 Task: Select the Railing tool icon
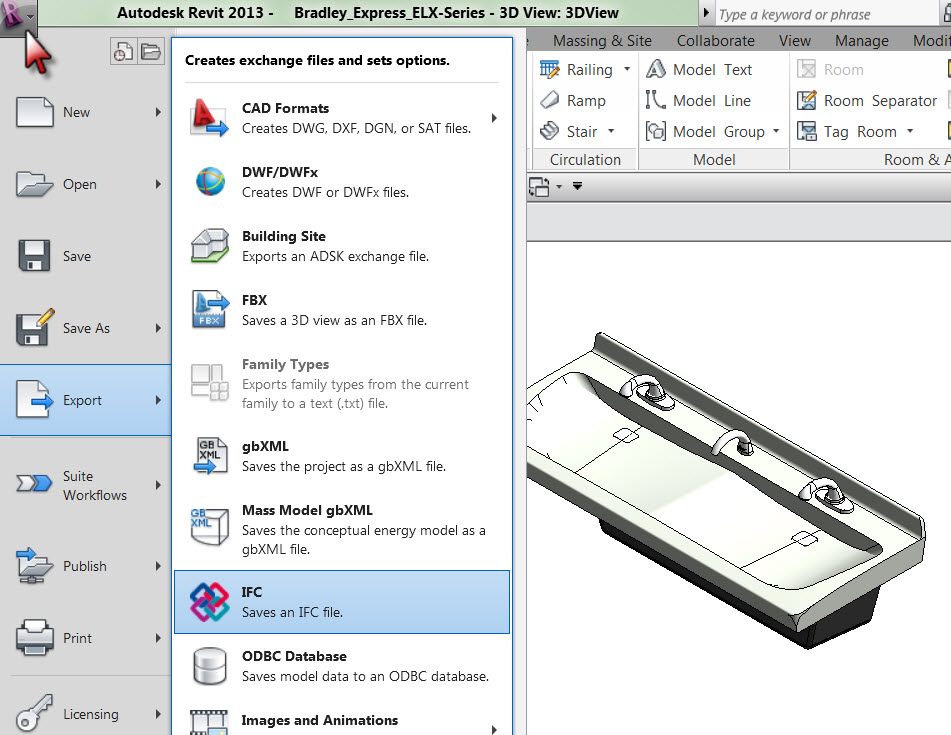point(549,70)
